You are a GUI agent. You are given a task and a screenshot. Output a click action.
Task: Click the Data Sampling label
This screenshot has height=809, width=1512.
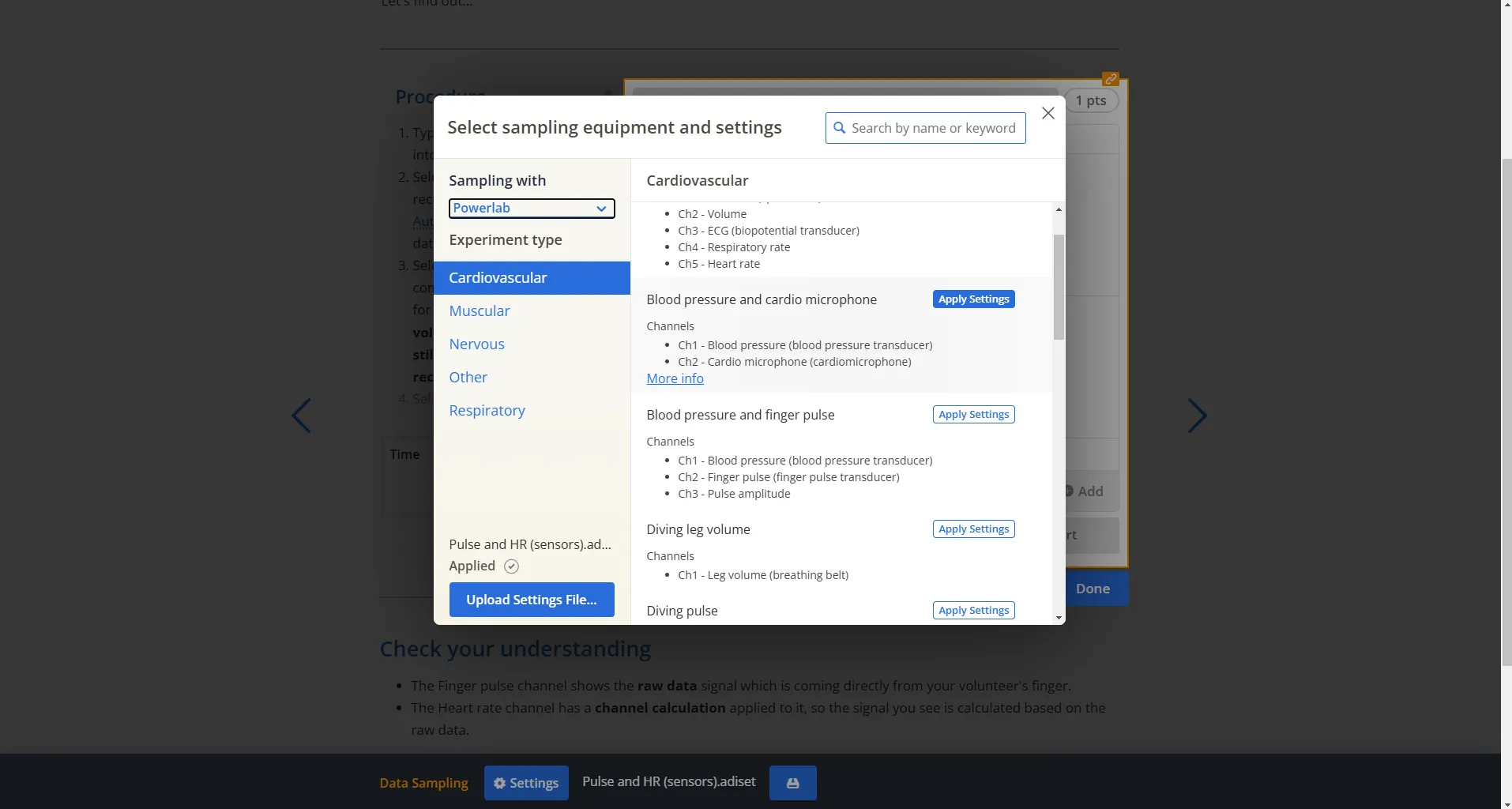pos(423,783)
